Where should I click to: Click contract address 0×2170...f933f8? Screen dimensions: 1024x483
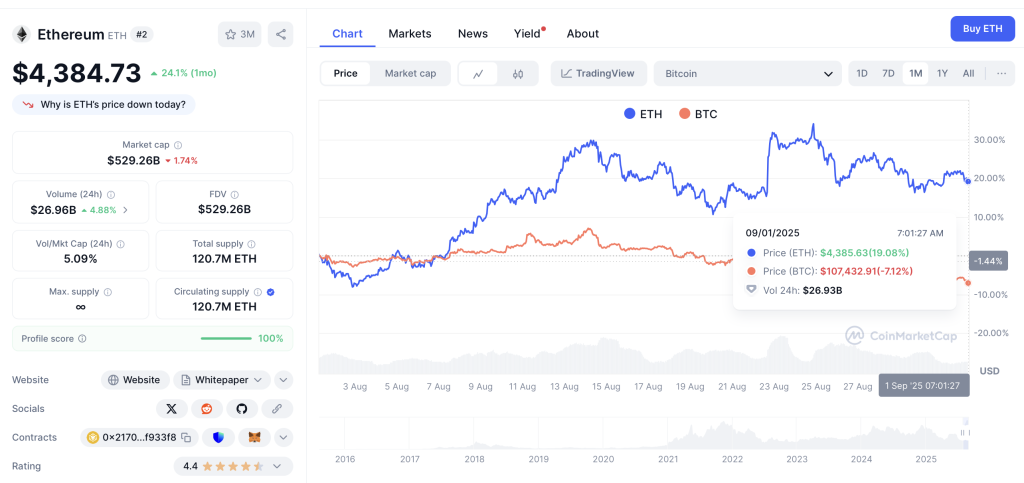point(139,437)
